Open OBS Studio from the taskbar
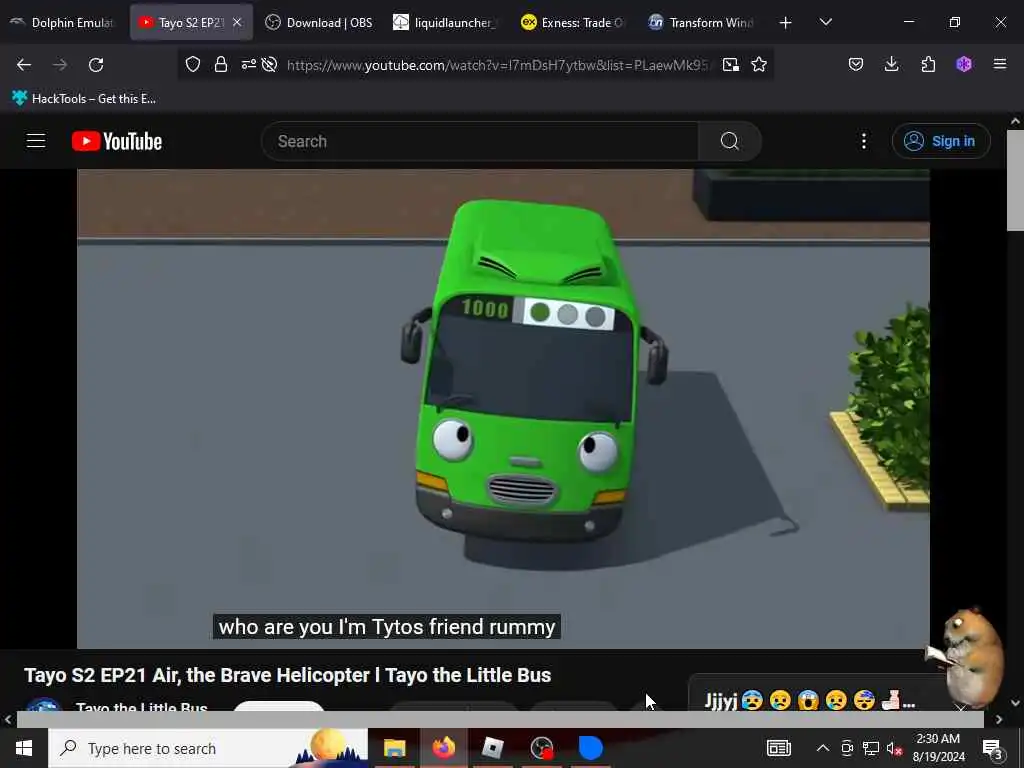 [x=541, y=748]
